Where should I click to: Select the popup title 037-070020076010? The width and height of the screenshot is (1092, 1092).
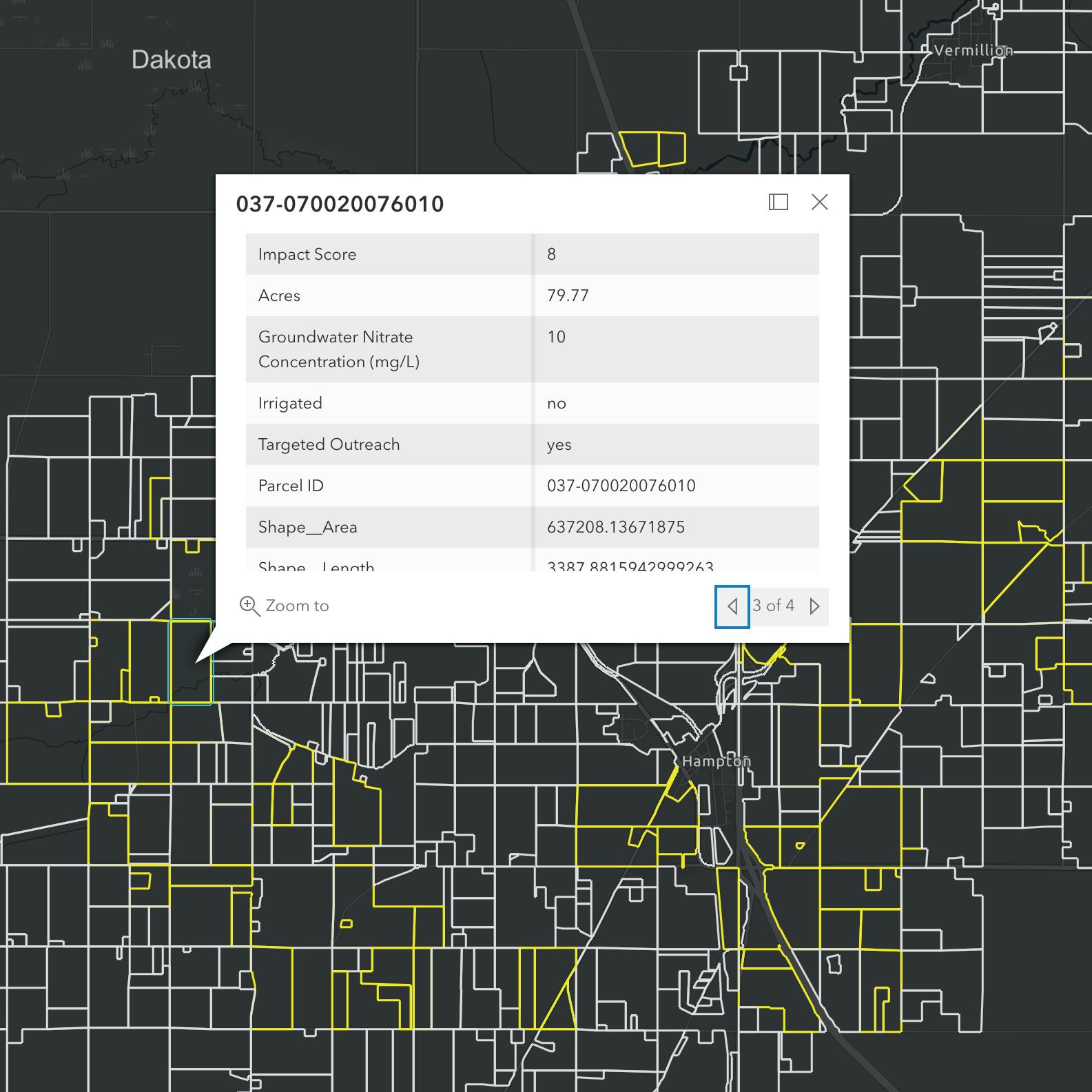pos(340,204)
